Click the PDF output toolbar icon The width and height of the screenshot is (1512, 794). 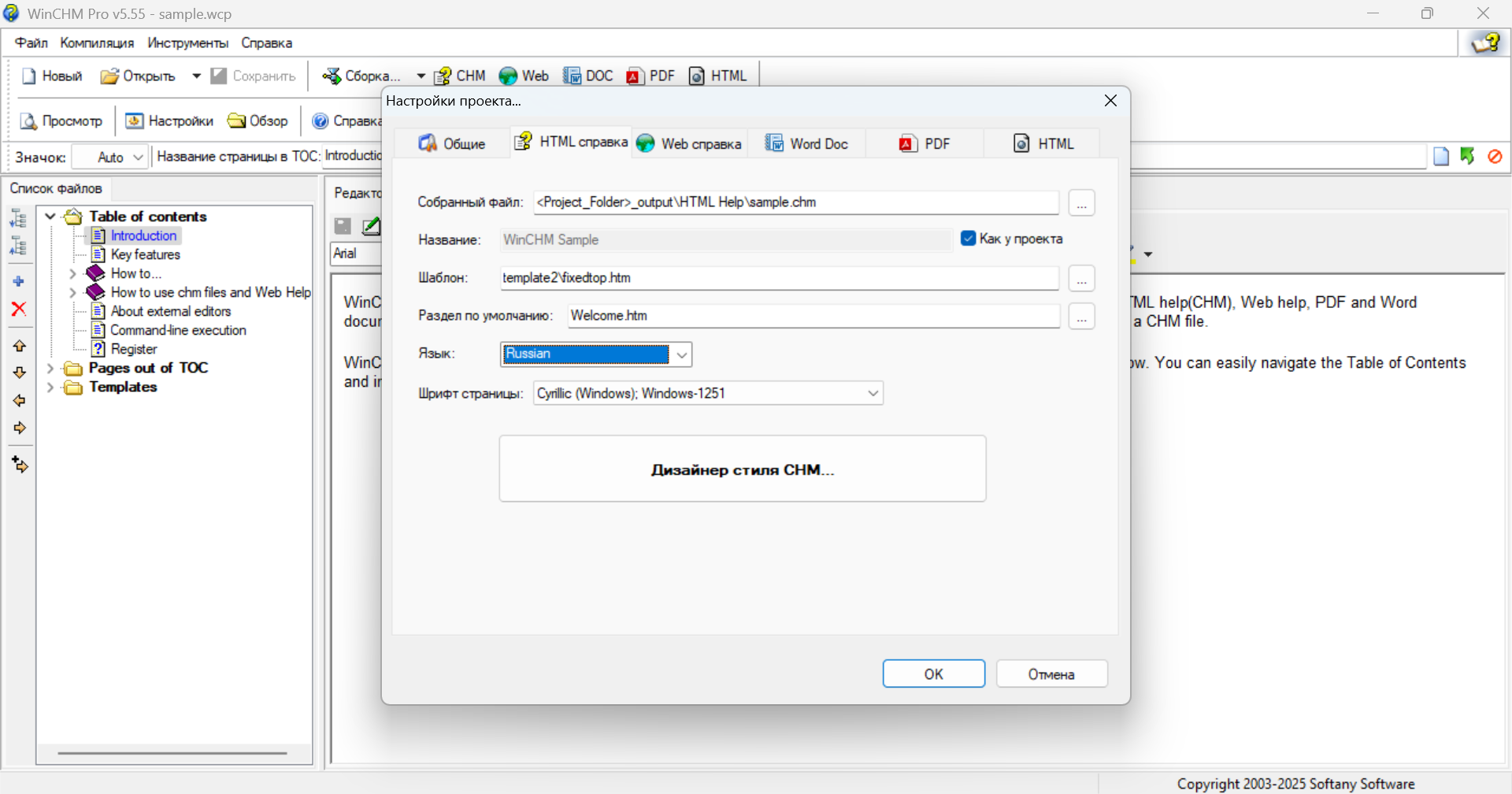click(x=635, y=76)
